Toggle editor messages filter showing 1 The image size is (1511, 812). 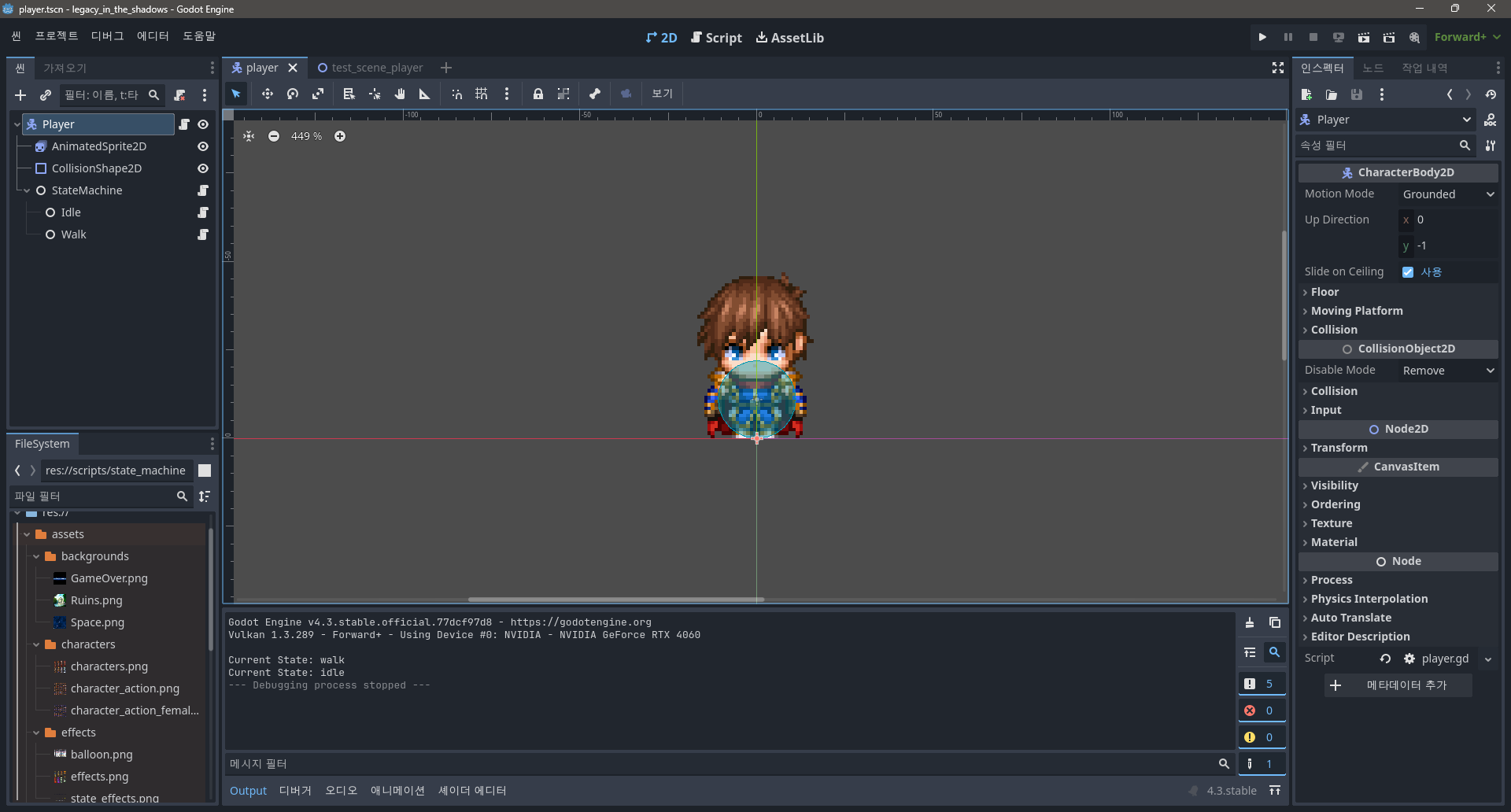1262,764
